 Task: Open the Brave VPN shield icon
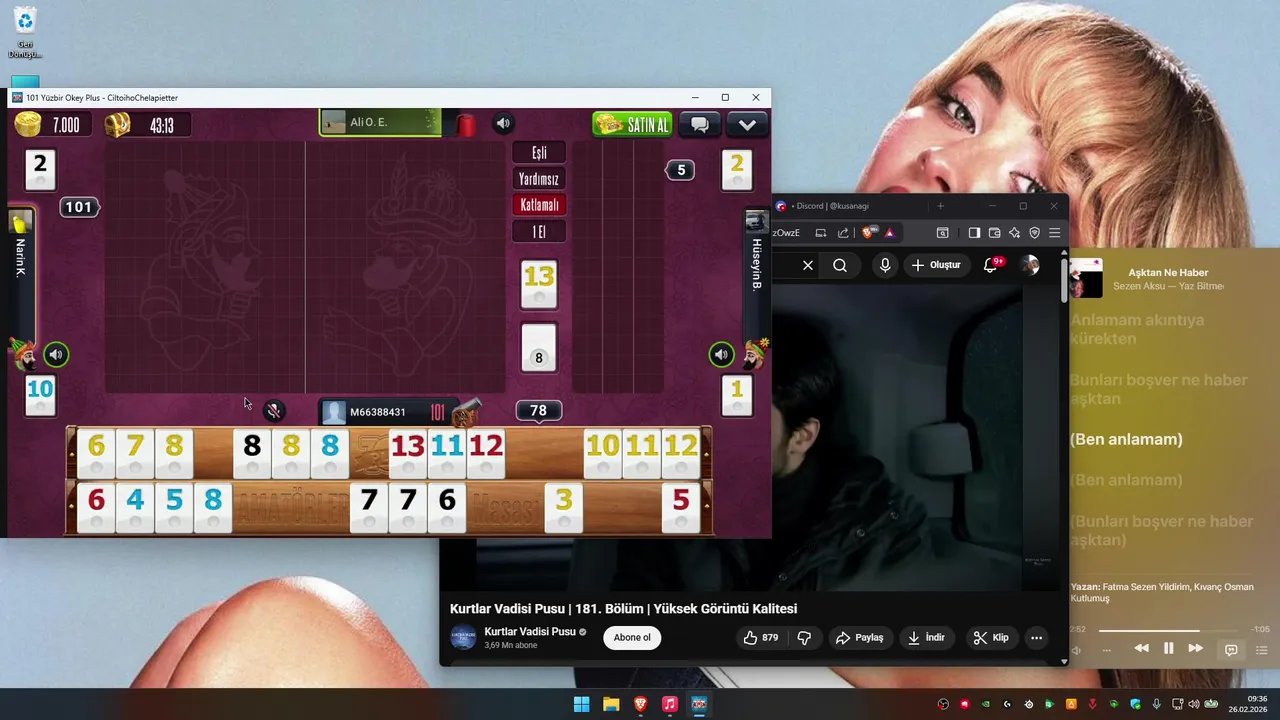tap(1034, 233)
